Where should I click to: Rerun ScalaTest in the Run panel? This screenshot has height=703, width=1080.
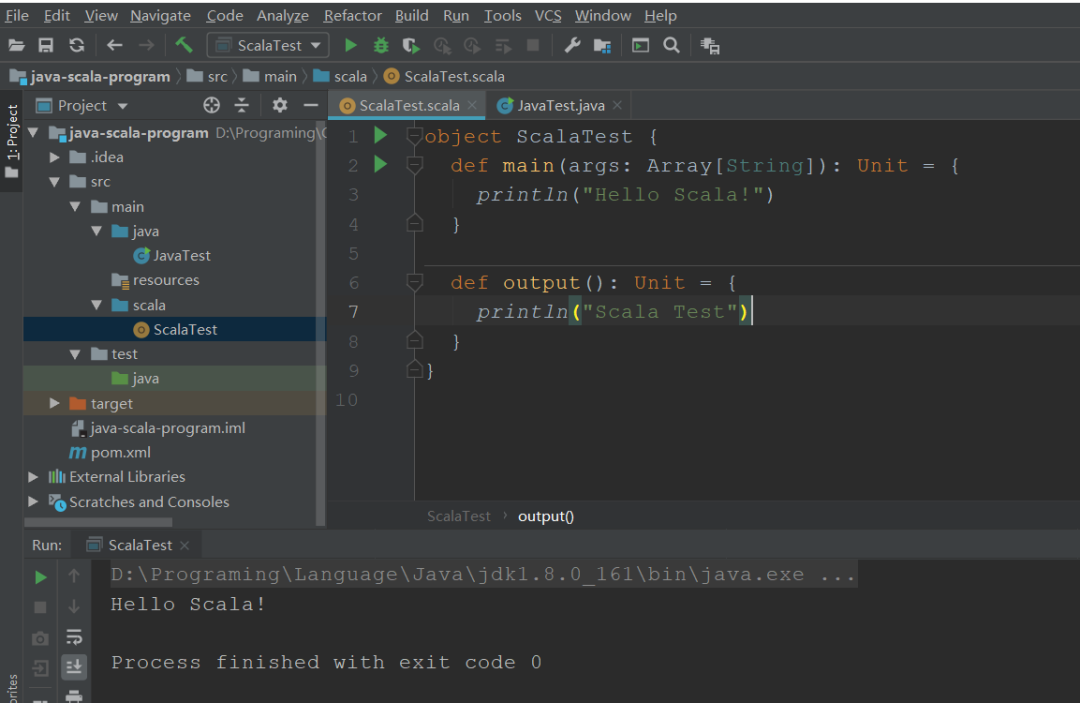coord(41,577)
